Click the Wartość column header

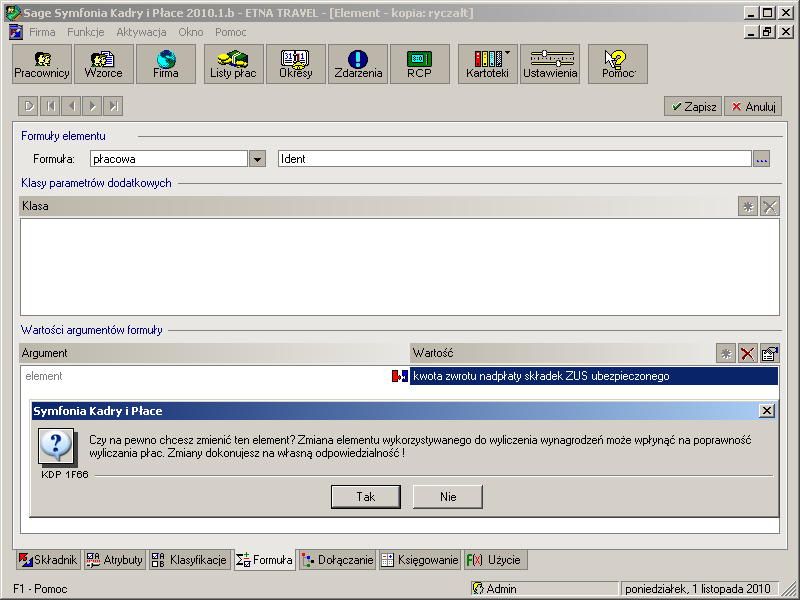coord(563,353)
